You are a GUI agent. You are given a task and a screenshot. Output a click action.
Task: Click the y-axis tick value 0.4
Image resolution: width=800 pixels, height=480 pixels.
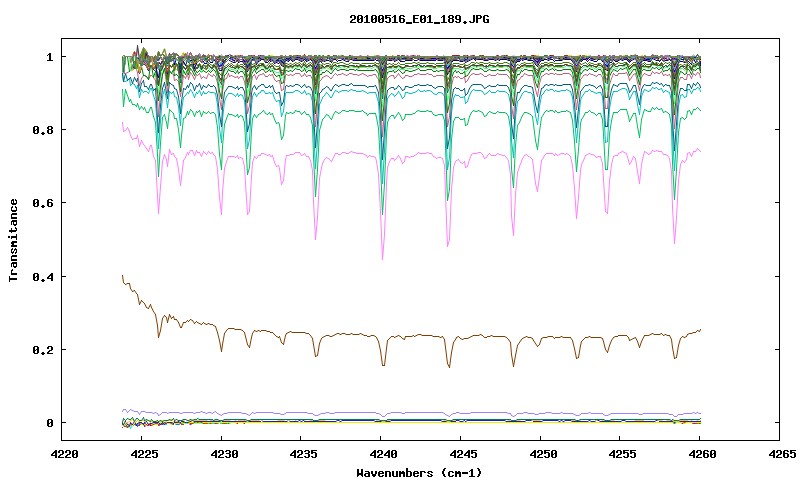[x=43, y=276]
